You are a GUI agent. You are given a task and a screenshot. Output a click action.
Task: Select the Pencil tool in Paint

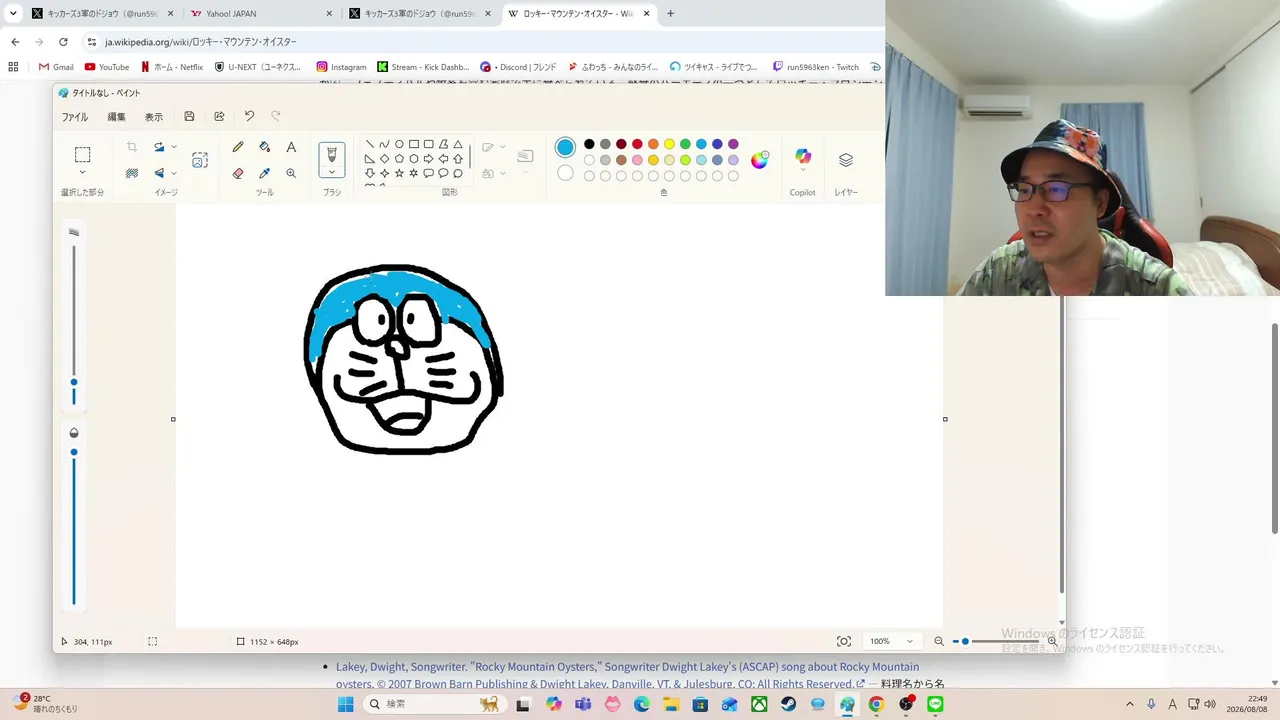(238, 147)
